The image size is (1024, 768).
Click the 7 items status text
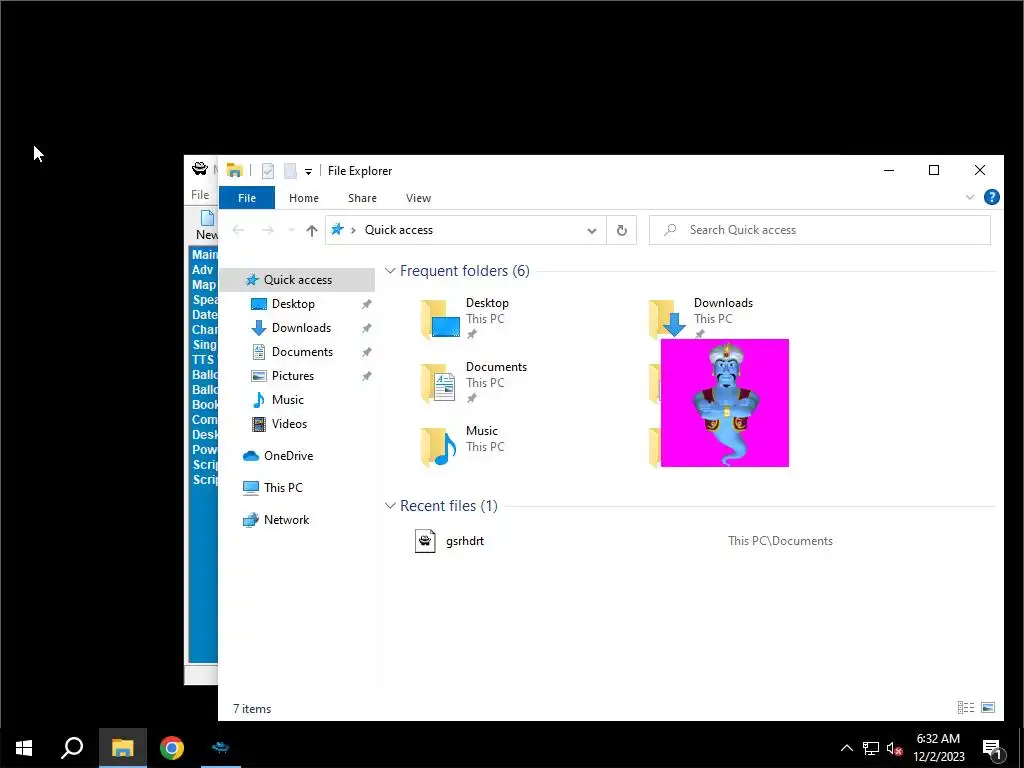[x=252, y=709]
